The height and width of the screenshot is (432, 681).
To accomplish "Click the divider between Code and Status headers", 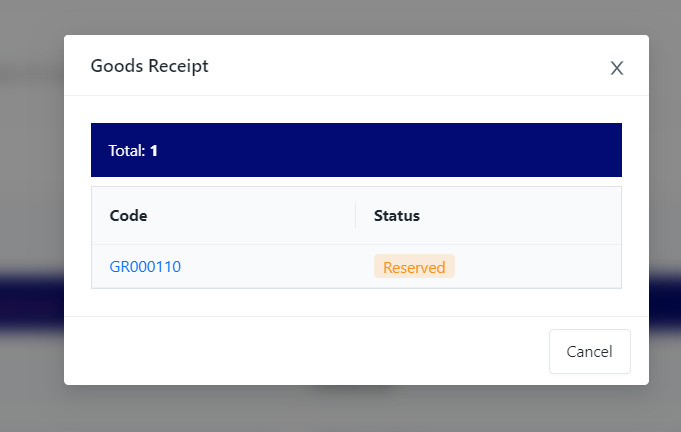I will pyautogui.click(x=356, y=215).
